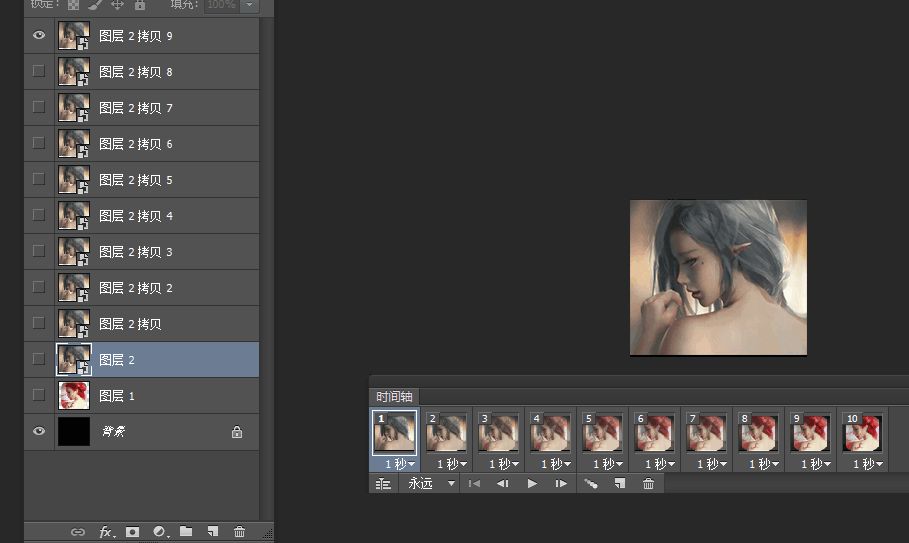Hide the 背景 background layer

click(x=39, y=431)
